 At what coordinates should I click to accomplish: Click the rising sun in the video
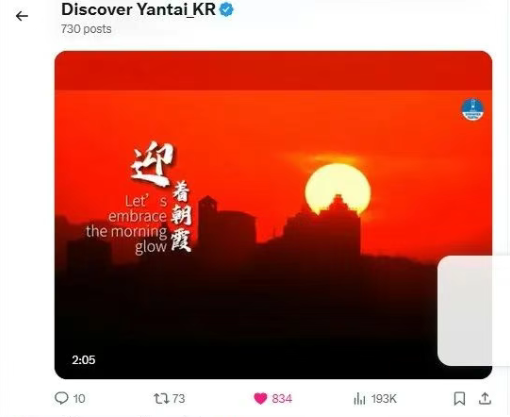[338, 188]
